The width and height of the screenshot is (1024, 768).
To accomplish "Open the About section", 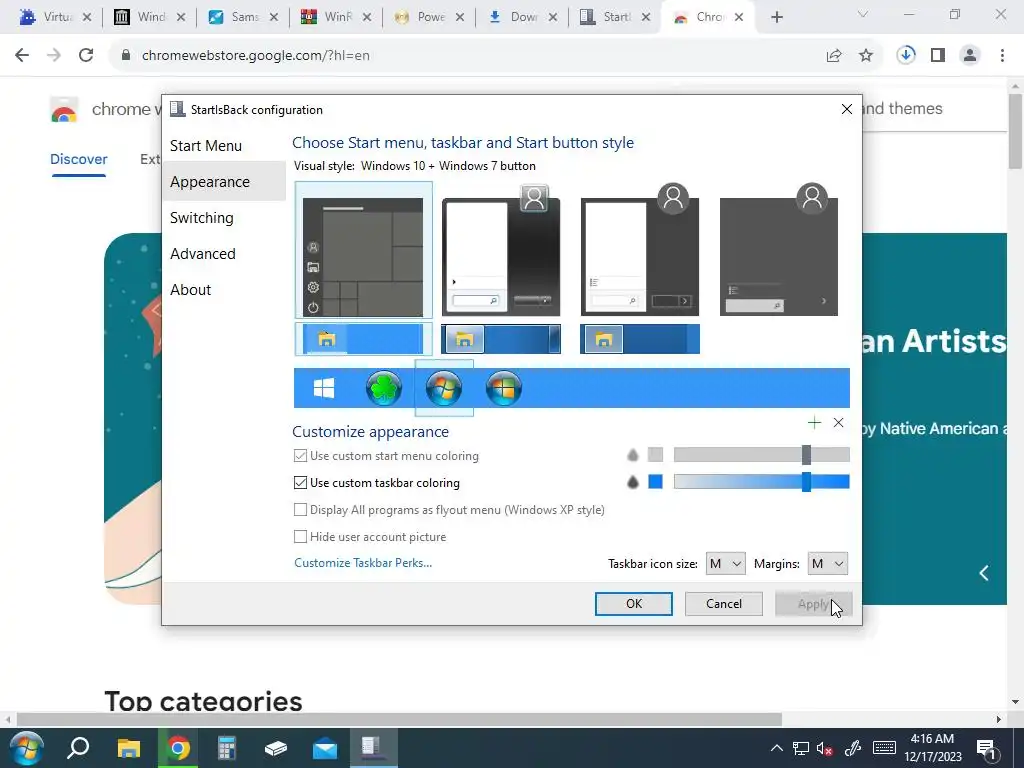I will pos(190,289).
